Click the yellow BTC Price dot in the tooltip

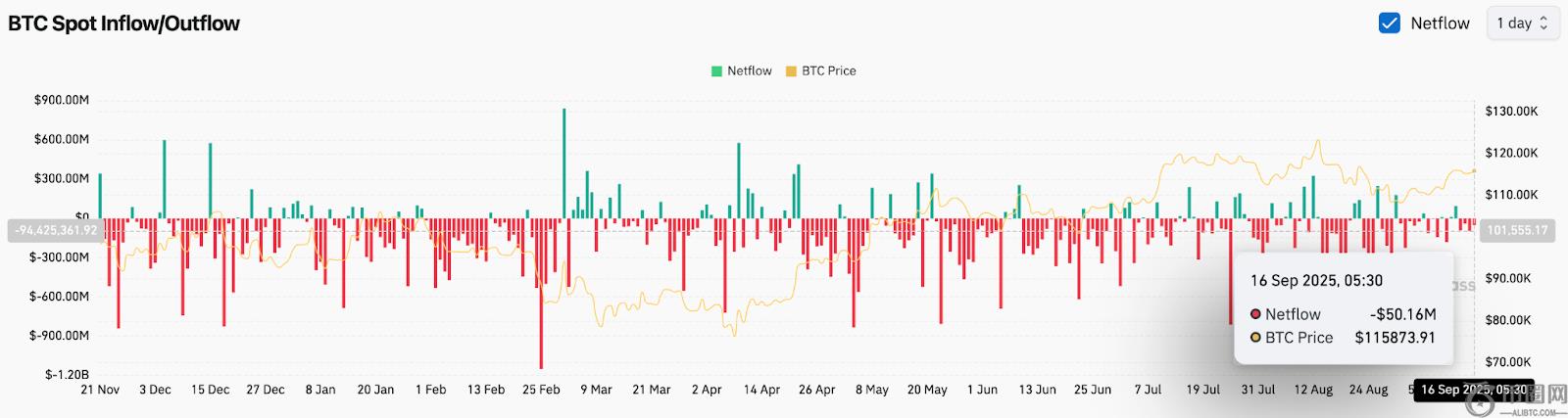coord(1255,338)
